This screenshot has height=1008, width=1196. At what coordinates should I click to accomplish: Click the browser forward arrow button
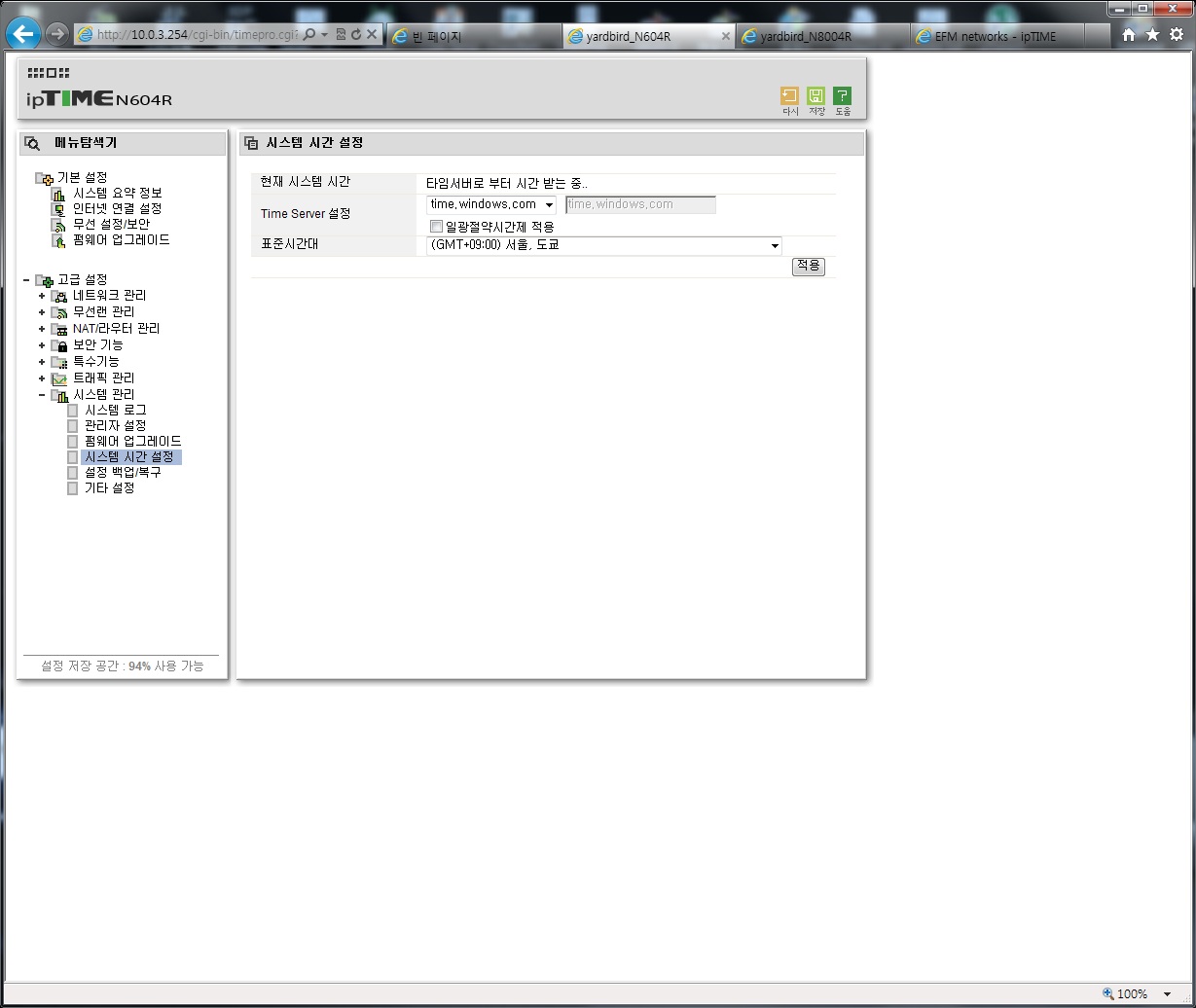(x=57, y=34)
